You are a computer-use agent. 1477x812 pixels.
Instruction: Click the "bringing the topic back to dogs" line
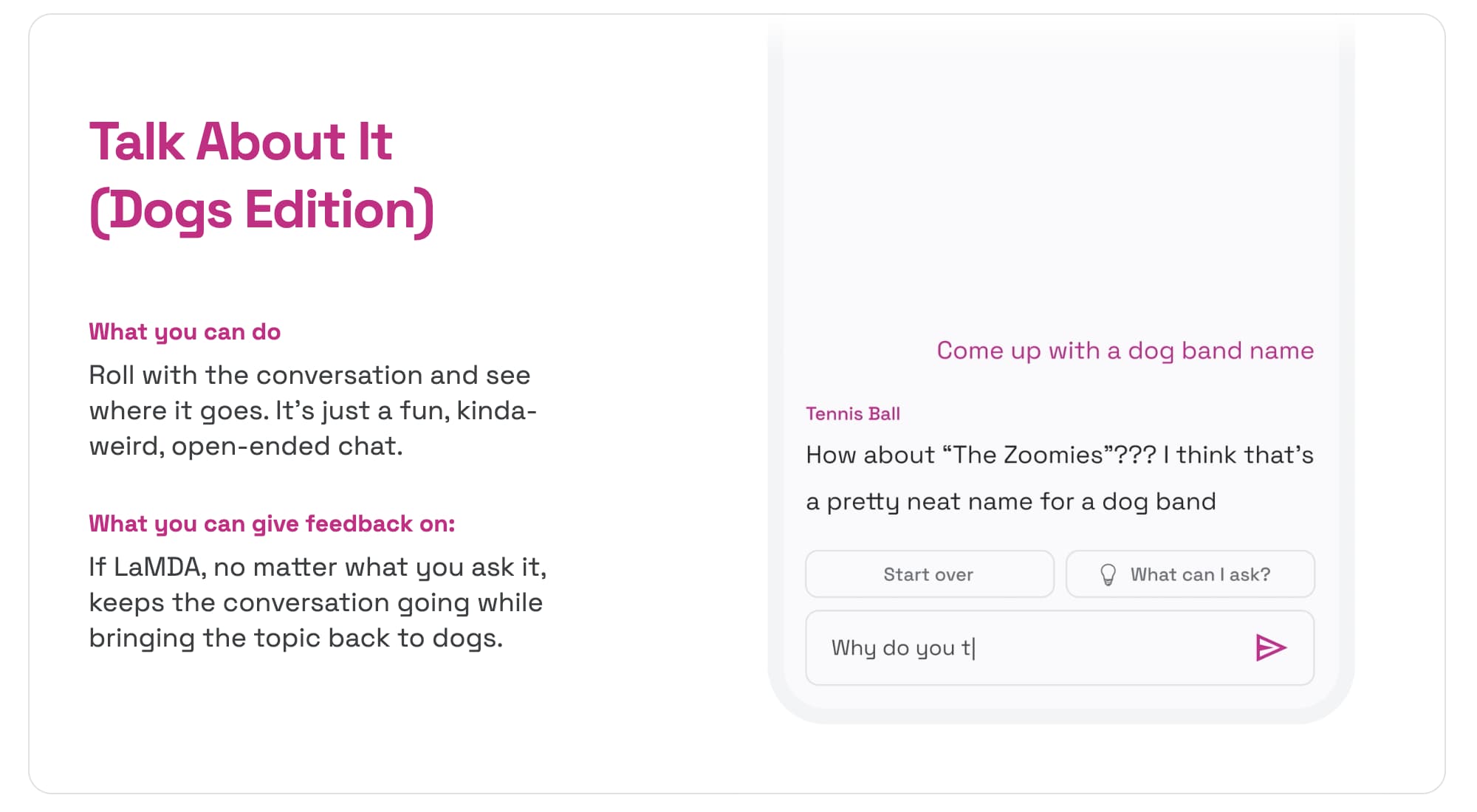pyautogui.click(x=295, y=638)
